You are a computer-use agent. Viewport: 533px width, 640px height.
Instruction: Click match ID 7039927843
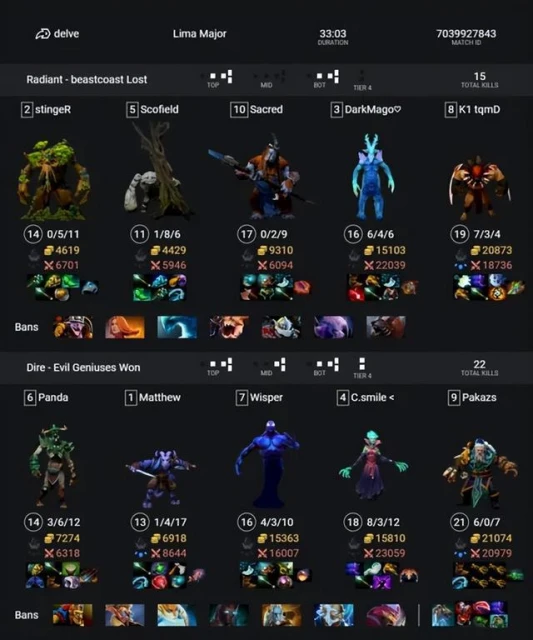pyautogui.click(x=466, y=33)
